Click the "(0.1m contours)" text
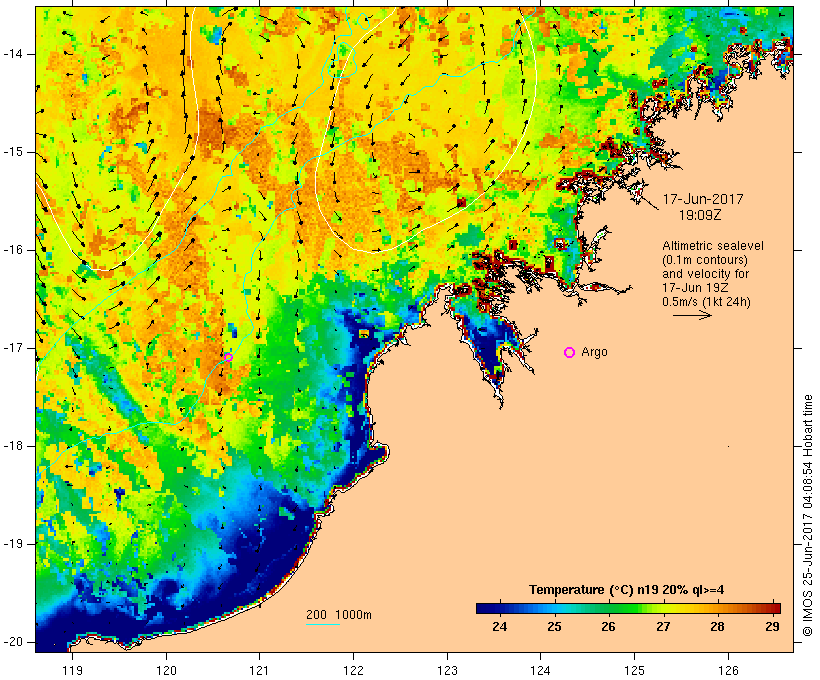820x680 pixels. point(705,260)
